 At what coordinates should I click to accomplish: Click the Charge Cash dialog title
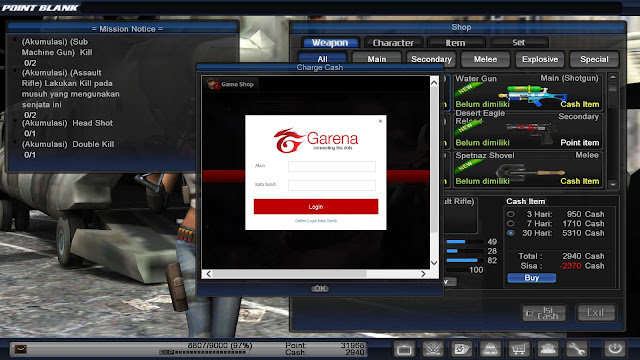pos(320,67)
